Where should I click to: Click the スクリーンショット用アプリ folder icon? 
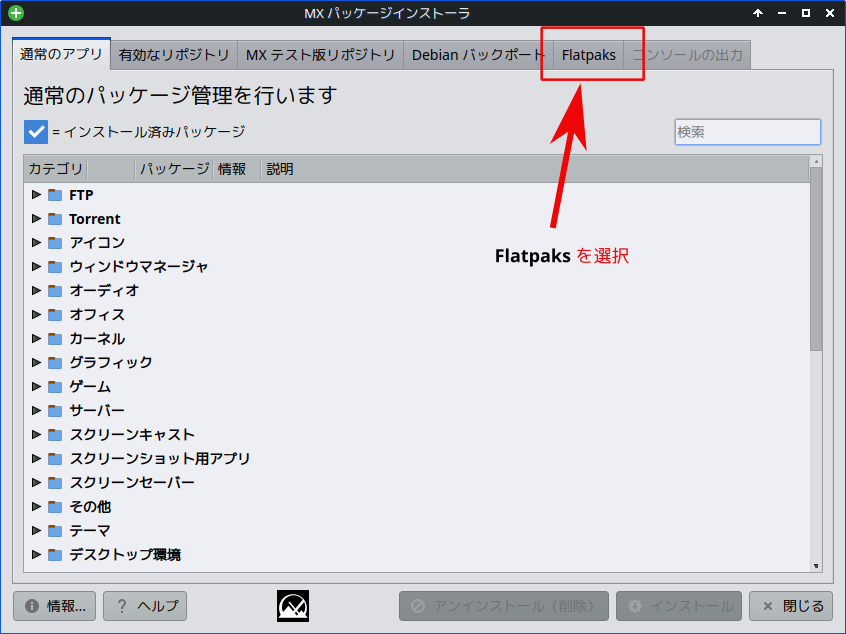55,459
